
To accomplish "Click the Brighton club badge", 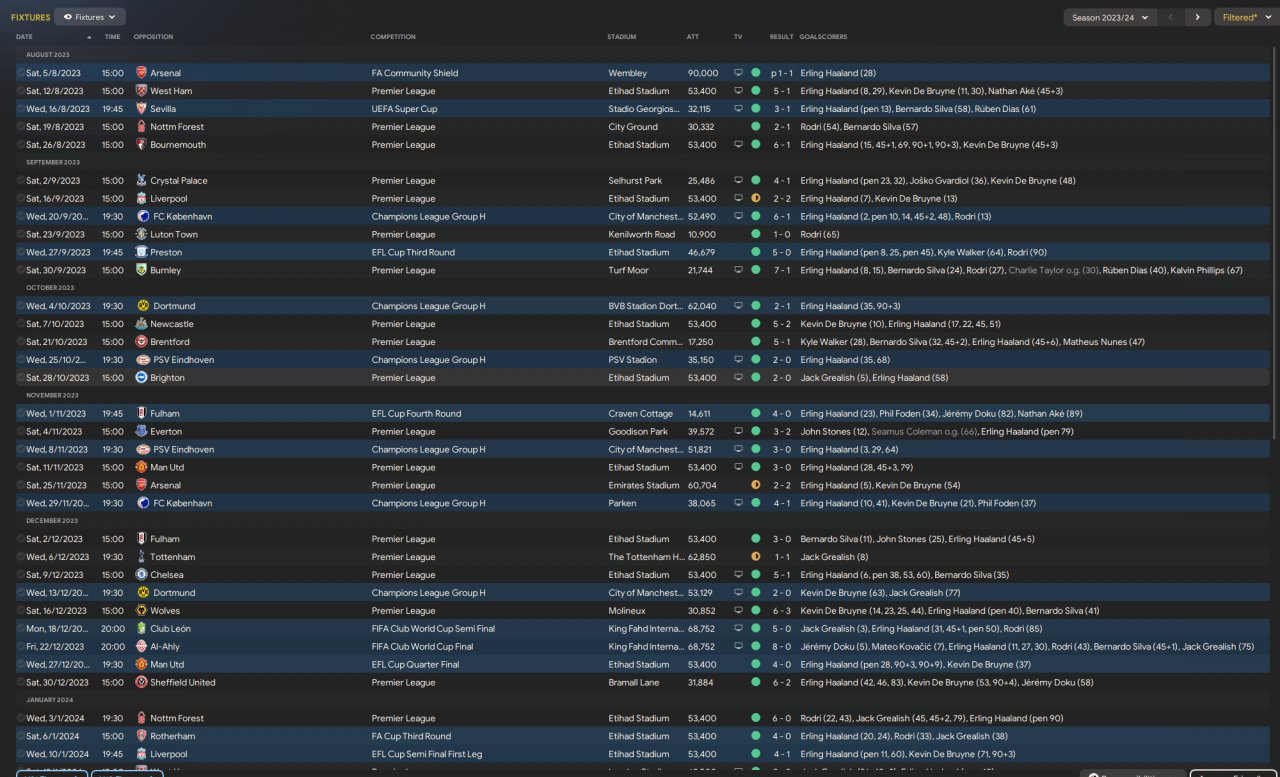I will point(141,378).
